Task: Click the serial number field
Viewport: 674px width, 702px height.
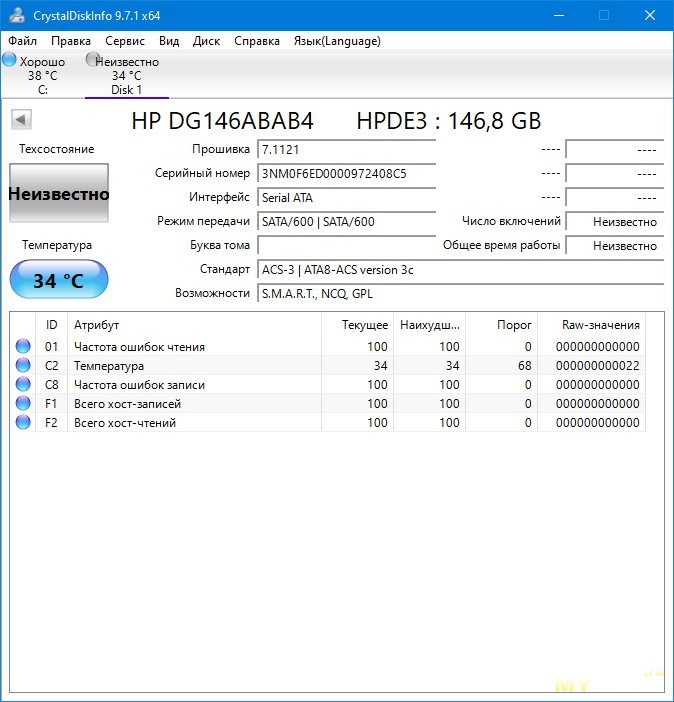Action: pyautogui.click(x=346, y=173)
